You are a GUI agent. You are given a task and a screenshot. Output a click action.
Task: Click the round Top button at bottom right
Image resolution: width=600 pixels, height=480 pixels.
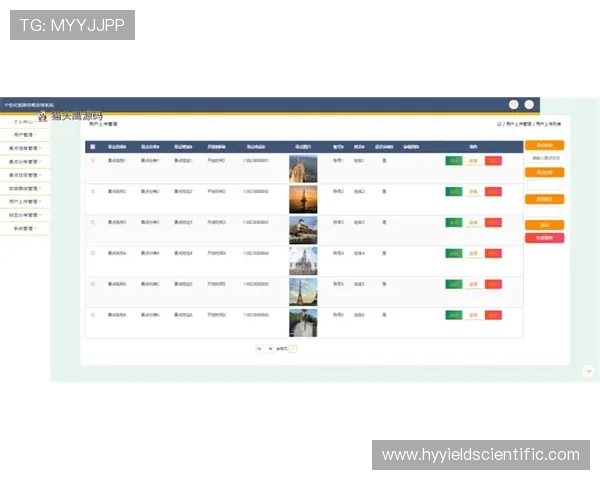[588, 371]
